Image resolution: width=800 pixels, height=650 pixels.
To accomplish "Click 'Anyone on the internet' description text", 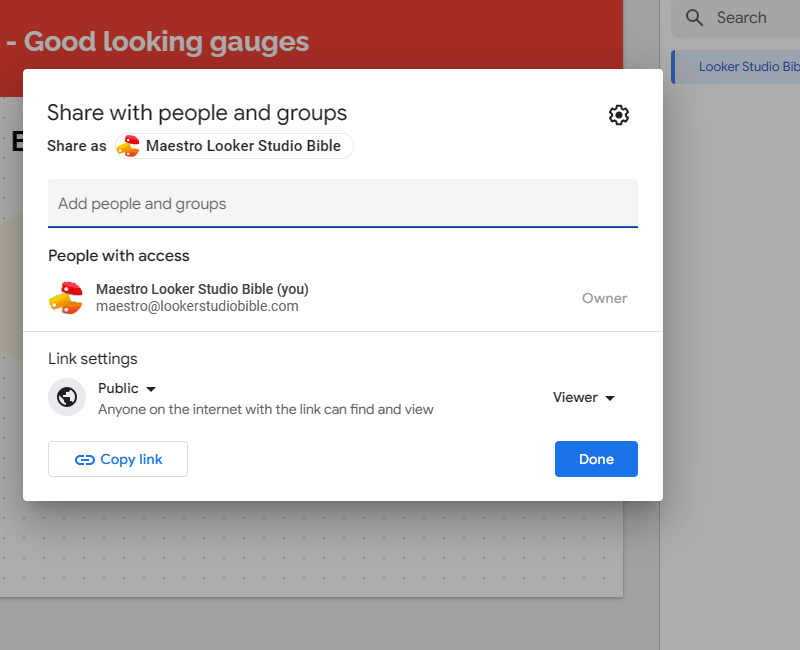I will pos(265,409).
